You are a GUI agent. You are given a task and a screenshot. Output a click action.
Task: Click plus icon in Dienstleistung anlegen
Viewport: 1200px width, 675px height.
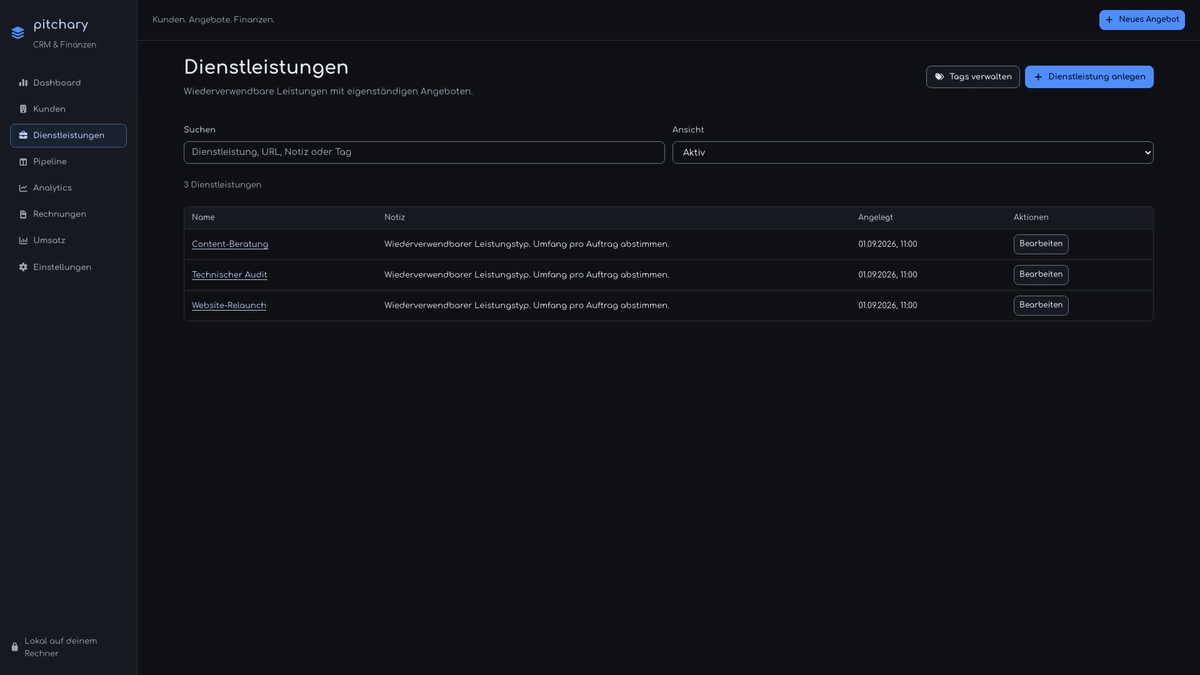click(1038, 77)
